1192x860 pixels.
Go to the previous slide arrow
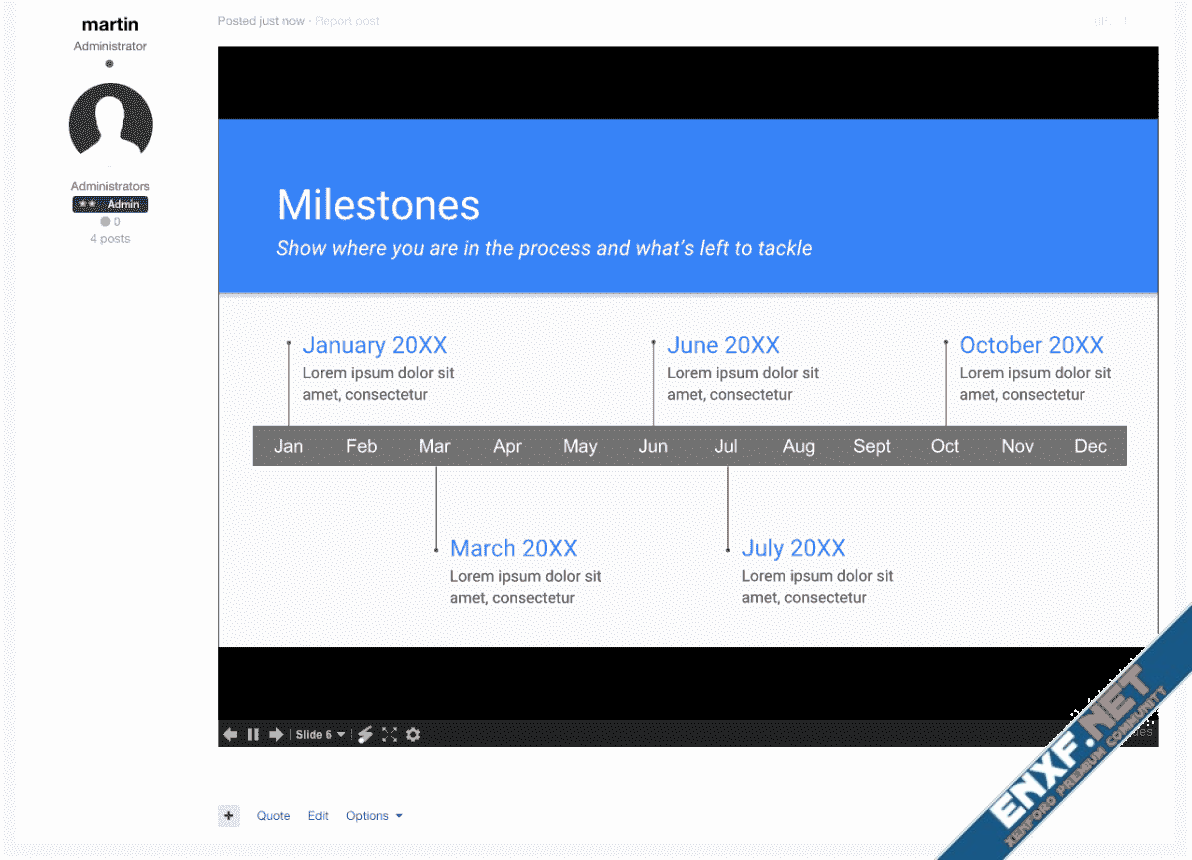click(x=230, y=735)
